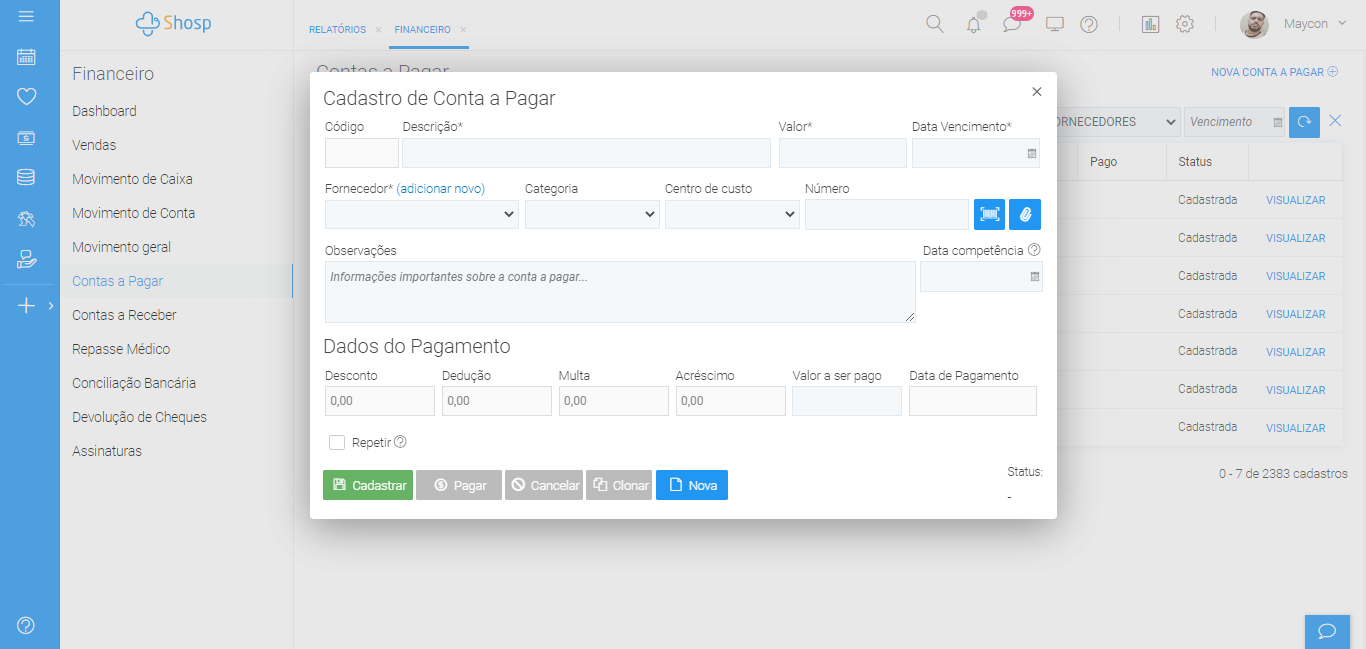Click the help circle icon in top bar

1089,24
